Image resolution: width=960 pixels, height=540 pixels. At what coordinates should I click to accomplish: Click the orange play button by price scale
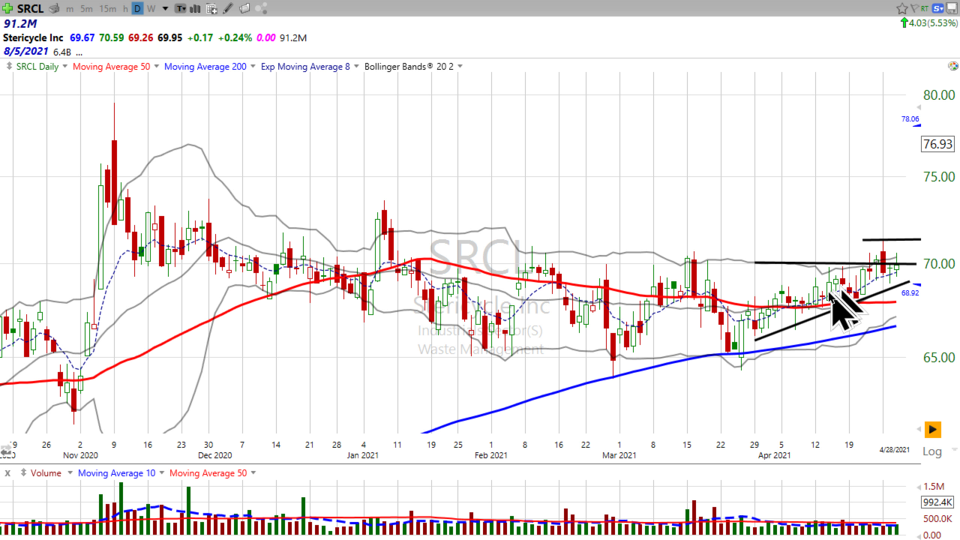pyautogui.click(x=932, y=430)
